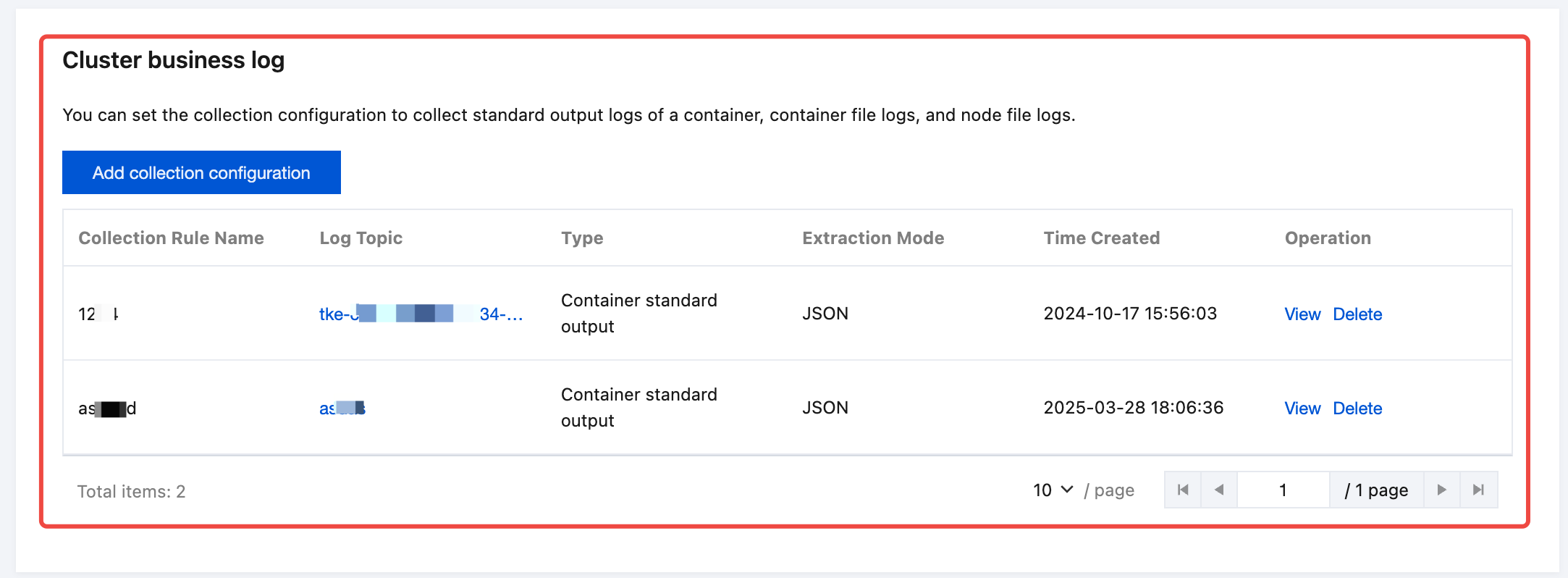The width and height of the screenshot is (1568, 578).
Task: View the rule created 2024-10-17
Action: [1302, 314]
